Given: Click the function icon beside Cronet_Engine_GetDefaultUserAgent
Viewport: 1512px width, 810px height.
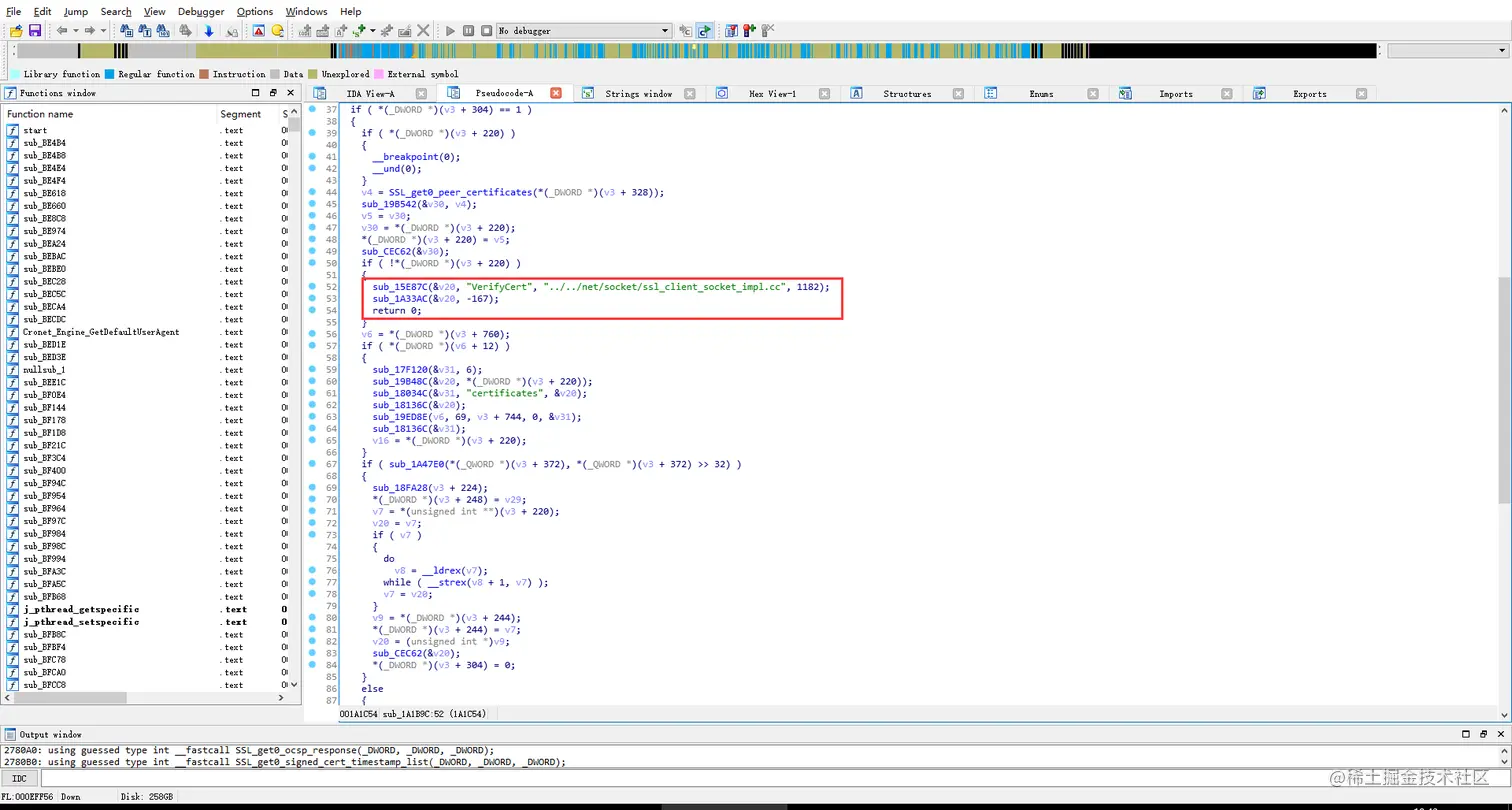Looking at the screenshot, I should click(13, 332).
